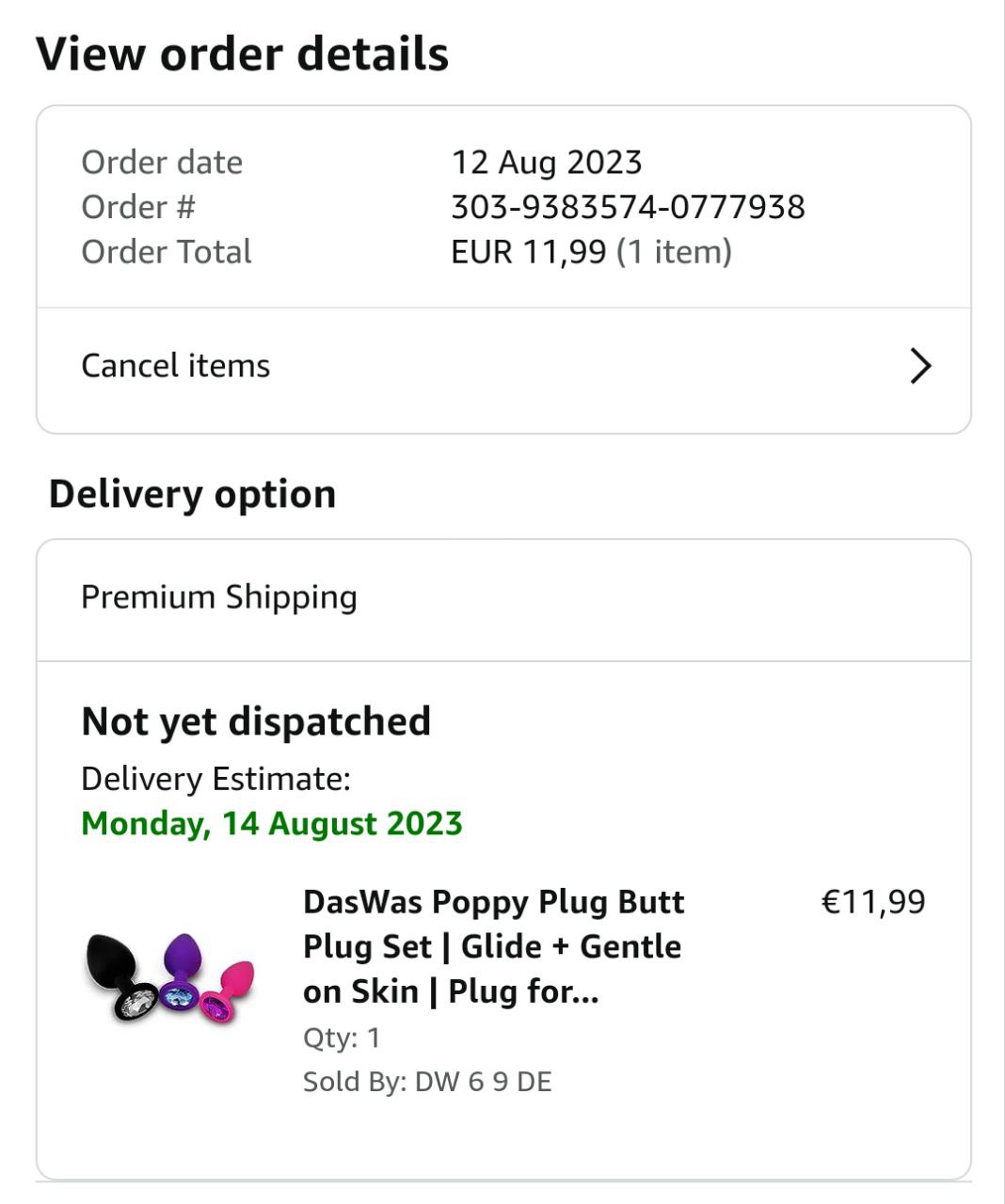Click the (1 item) count text
The width and height of the screenshot is (1005, 1204).
674,252
